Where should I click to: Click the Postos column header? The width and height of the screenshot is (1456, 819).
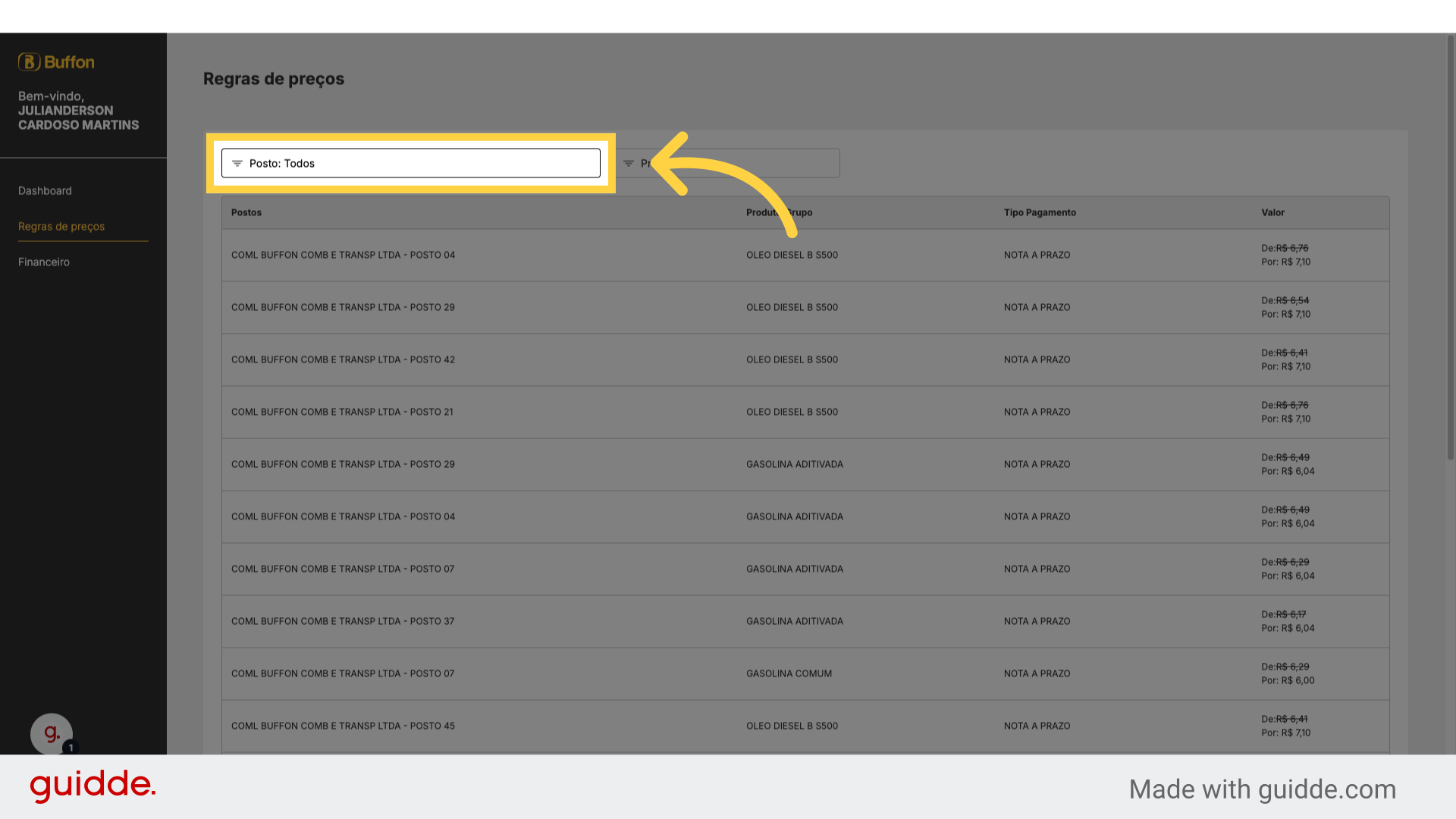tap(246, 213)
